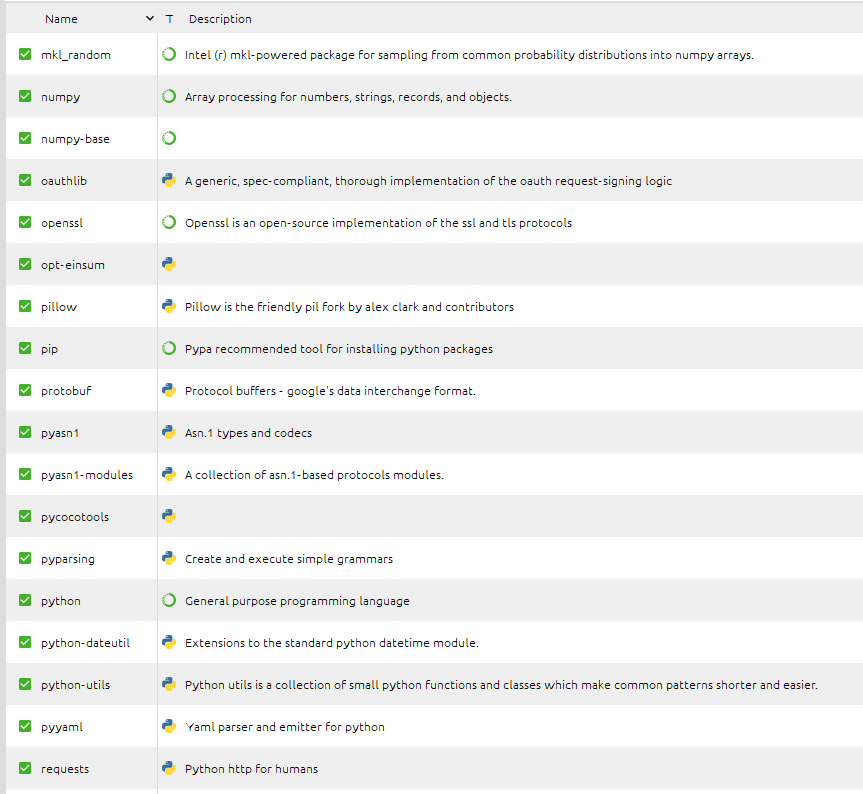The height and width of the screenshot is (794, 863).
Task: Click the Python type icon for pillow
Action: click(169, 306)
